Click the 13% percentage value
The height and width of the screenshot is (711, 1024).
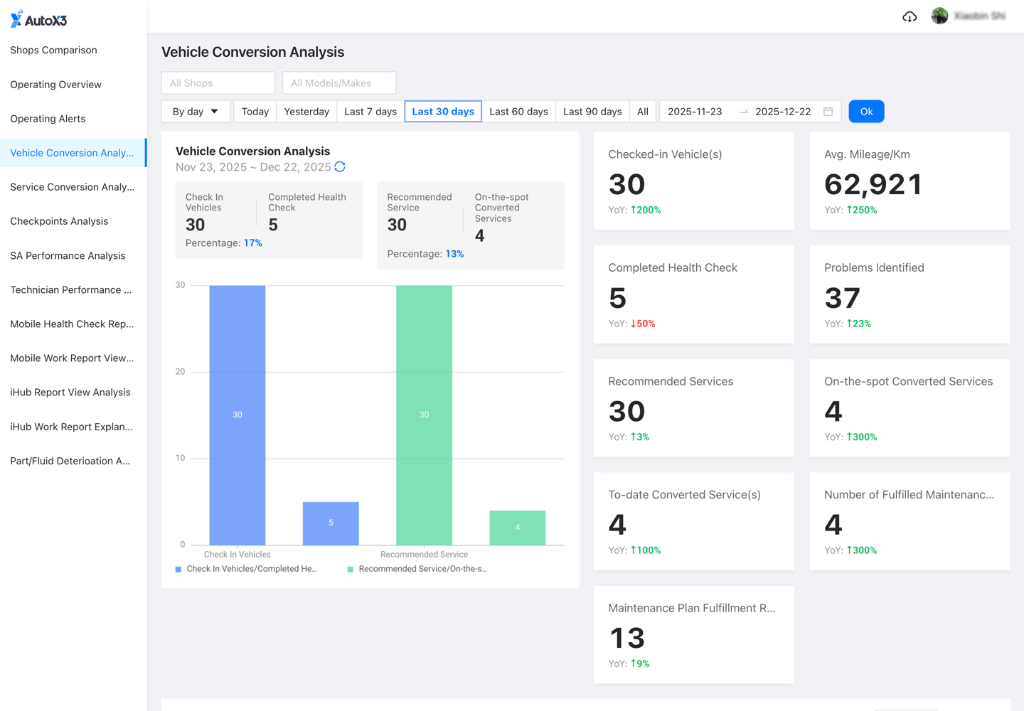[455, 254]
